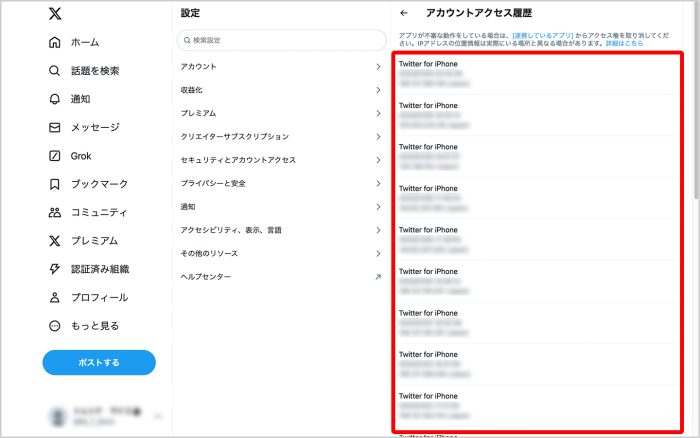Screen dimensions: 700x438
Task: Click the ポストする button
Action: coord(99,362)
